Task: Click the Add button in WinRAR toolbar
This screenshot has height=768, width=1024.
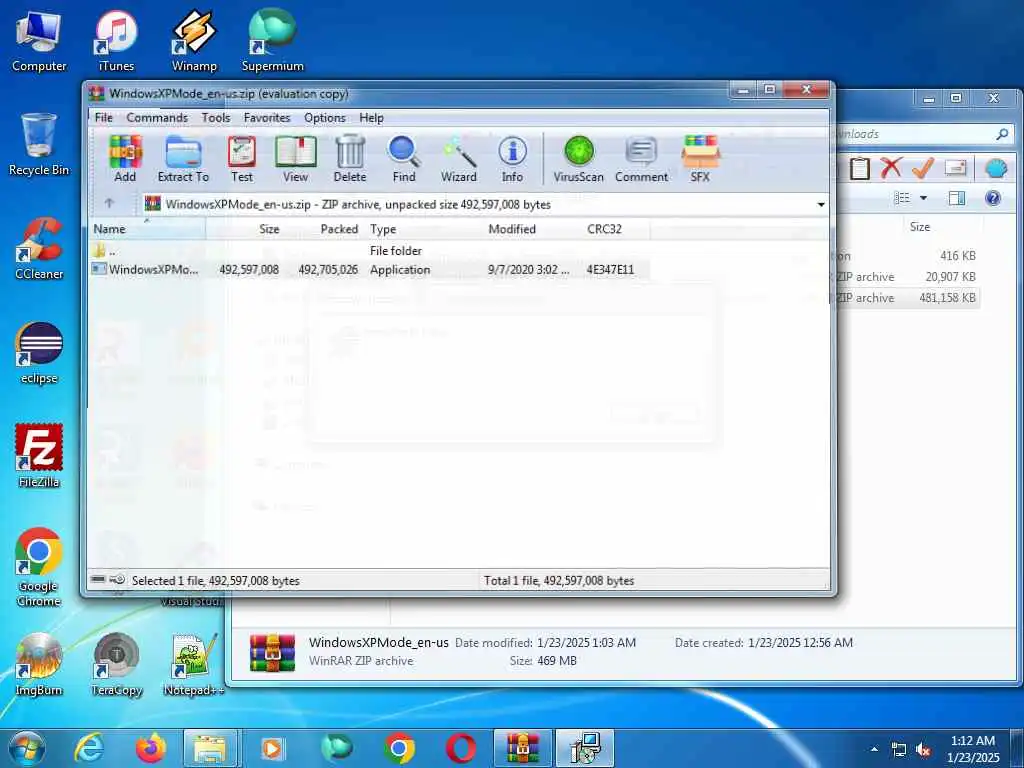Action: (x=125, y=159)
